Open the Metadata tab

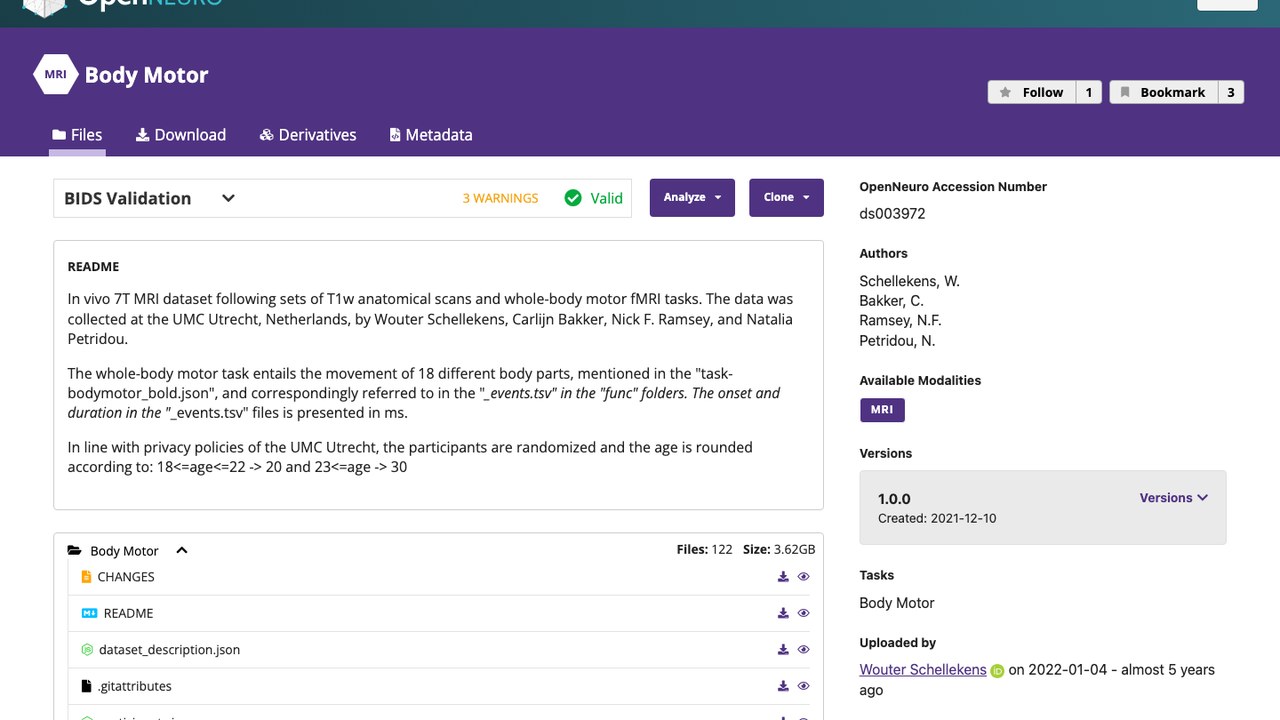(430, 135)
